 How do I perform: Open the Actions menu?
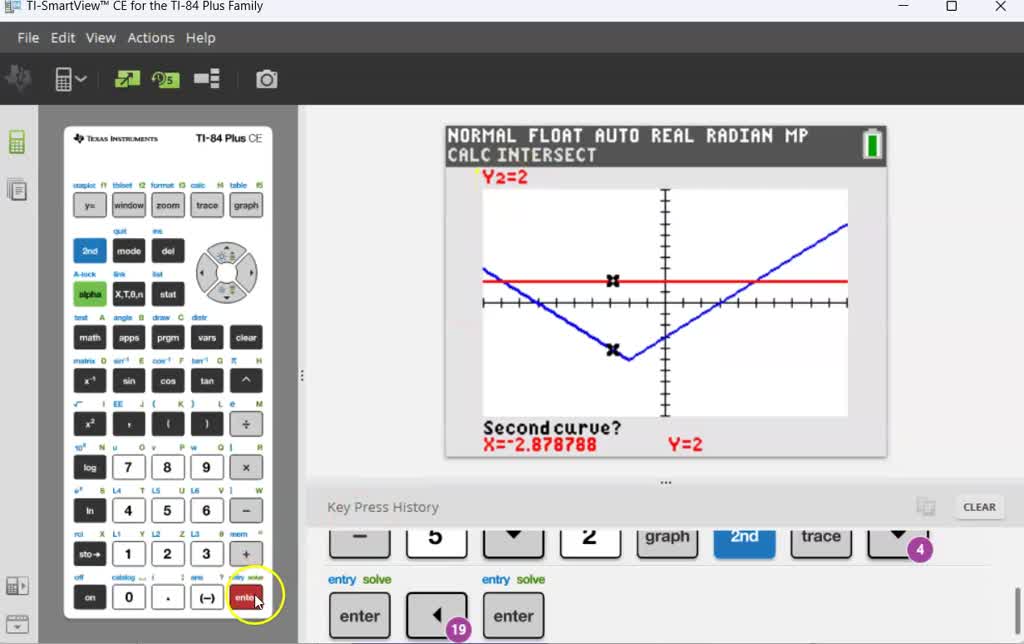(x=151, y=38)
